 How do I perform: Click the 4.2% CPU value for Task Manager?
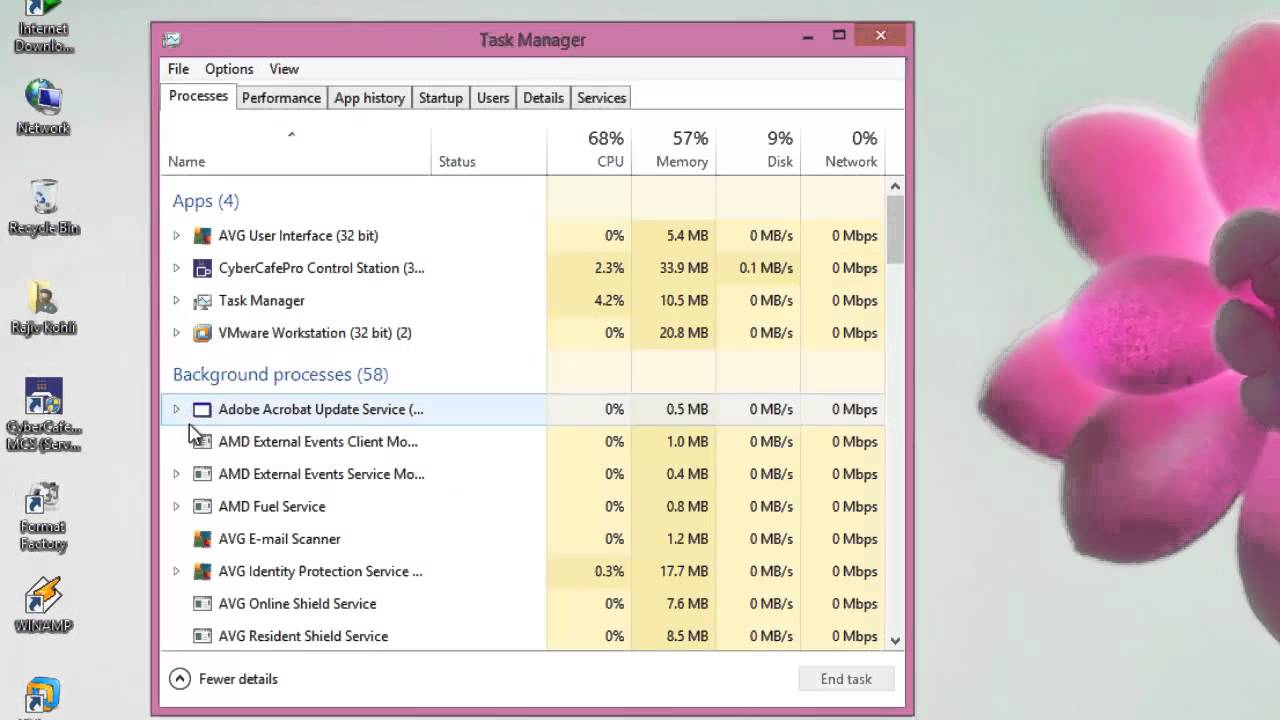[x=609, y=301]
